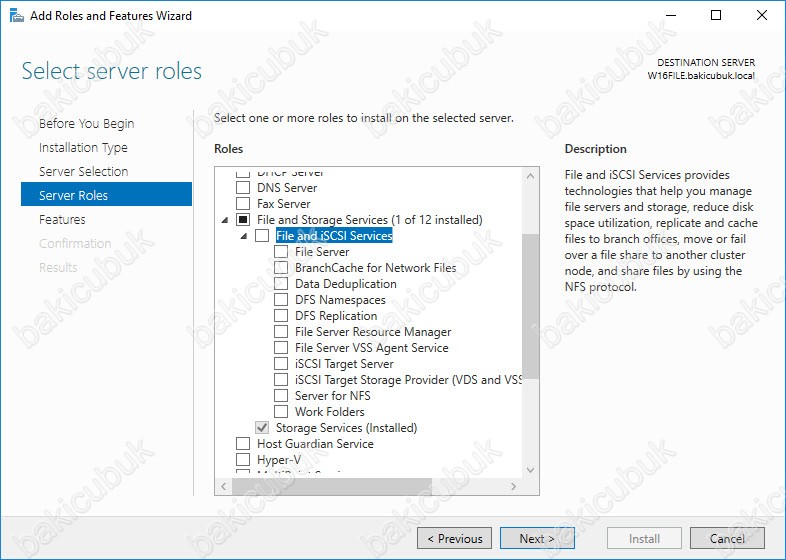Select the iSCSI Target Server label
Image resolution: width=786 pixels, height=560 pixels.
point(344,363)
